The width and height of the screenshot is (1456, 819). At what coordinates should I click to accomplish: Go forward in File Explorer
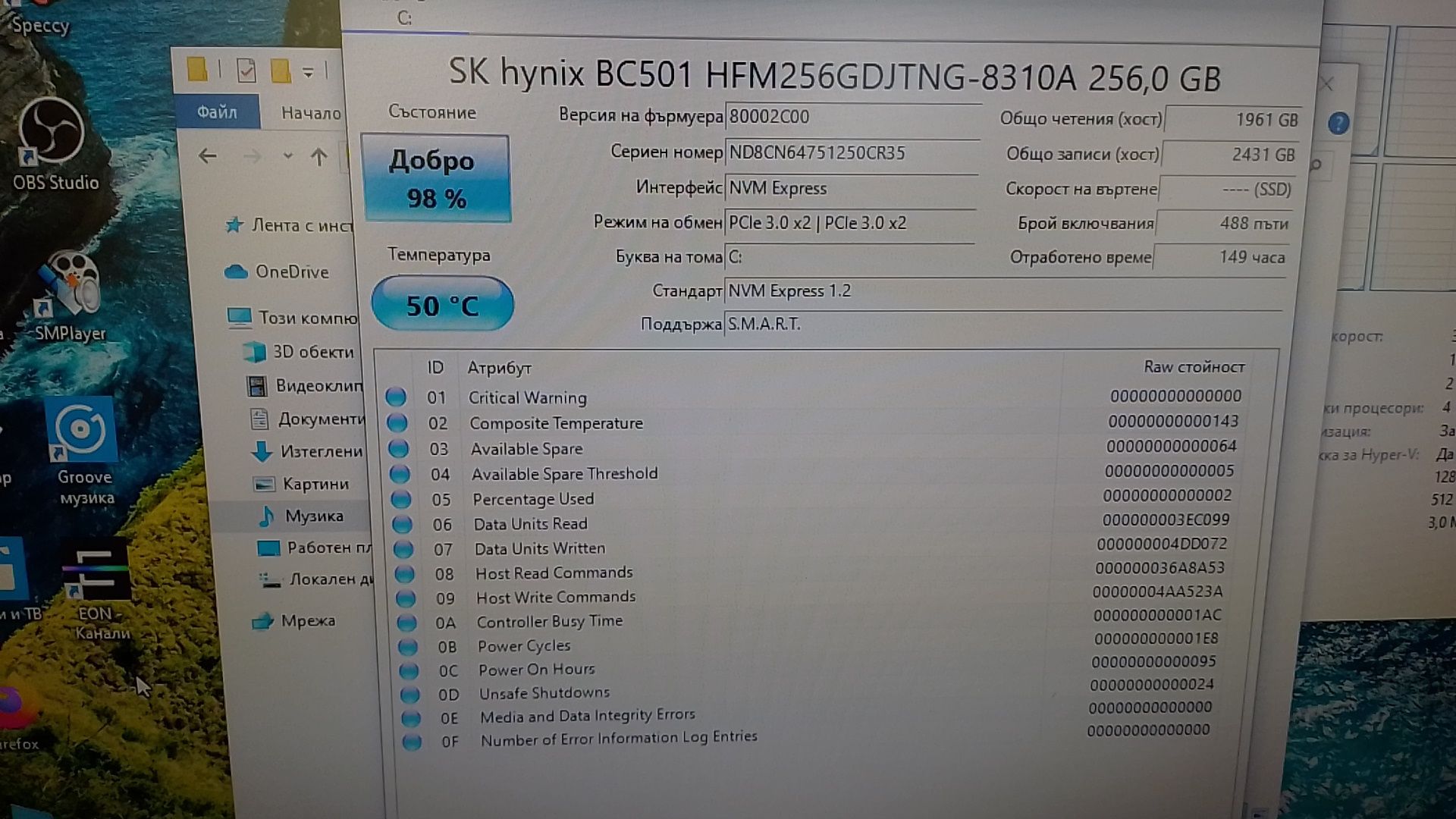click(252, 157)
